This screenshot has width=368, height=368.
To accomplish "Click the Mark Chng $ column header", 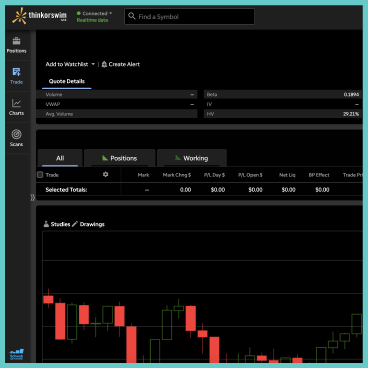I will click(177, 175).
